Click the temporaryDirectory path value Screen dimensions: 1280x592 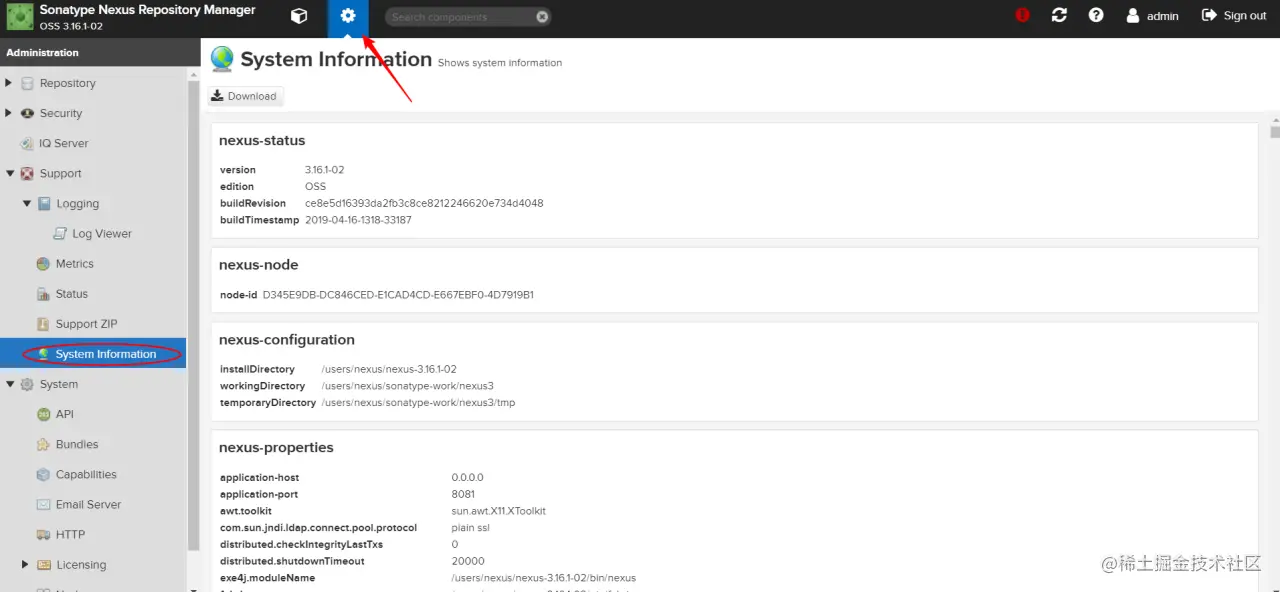(418, 403)
